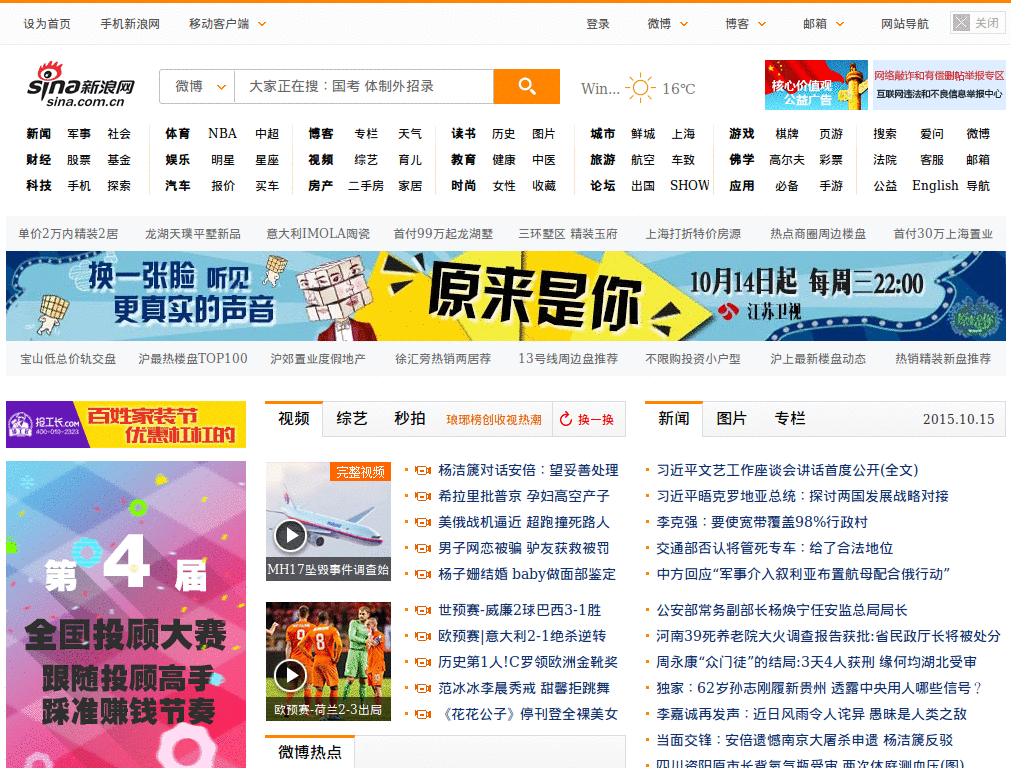1024x768 pixels.
Task: Click the search input field
Action: [364, 86]
